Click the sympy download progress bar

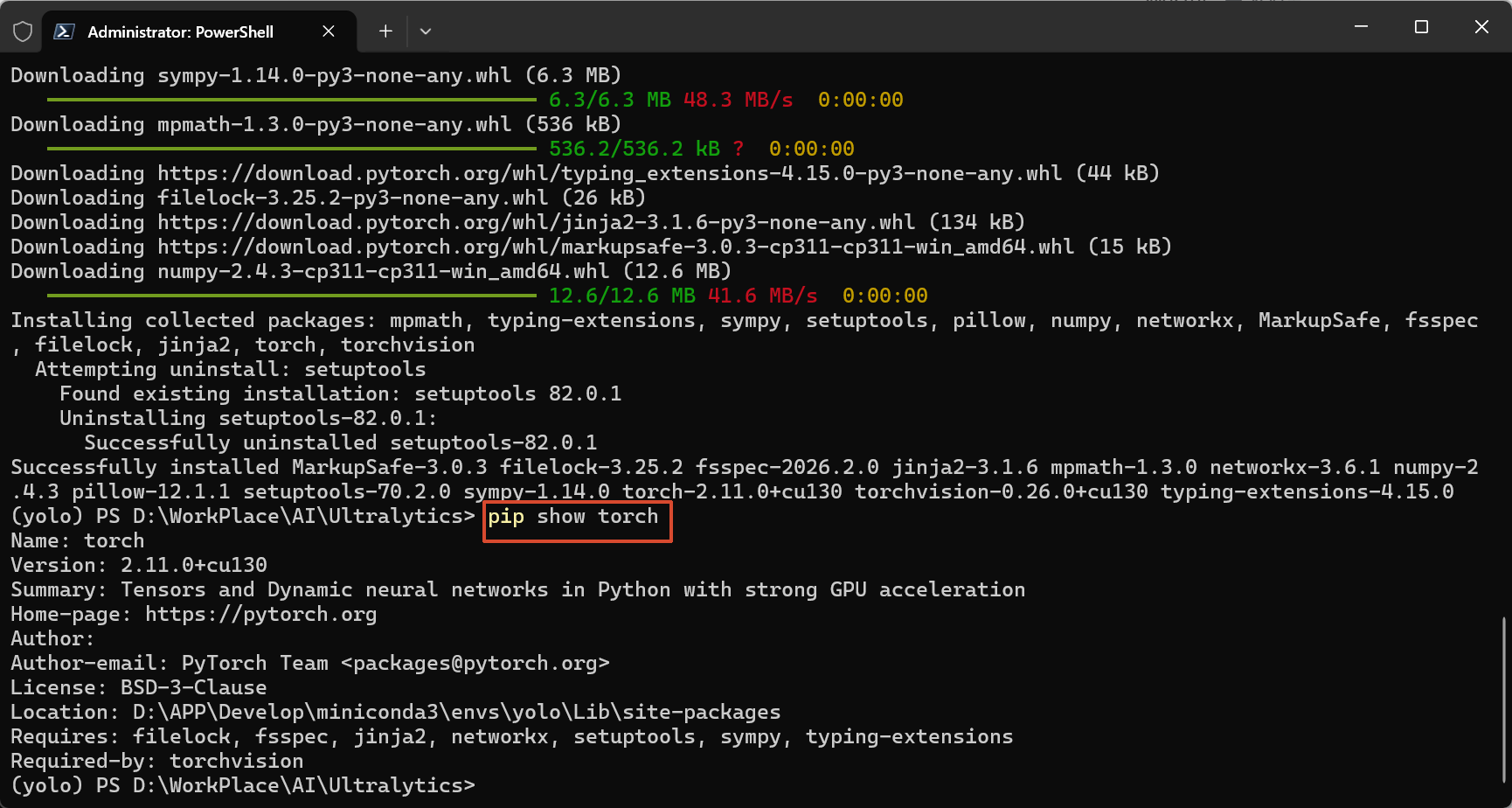(291, 101)
